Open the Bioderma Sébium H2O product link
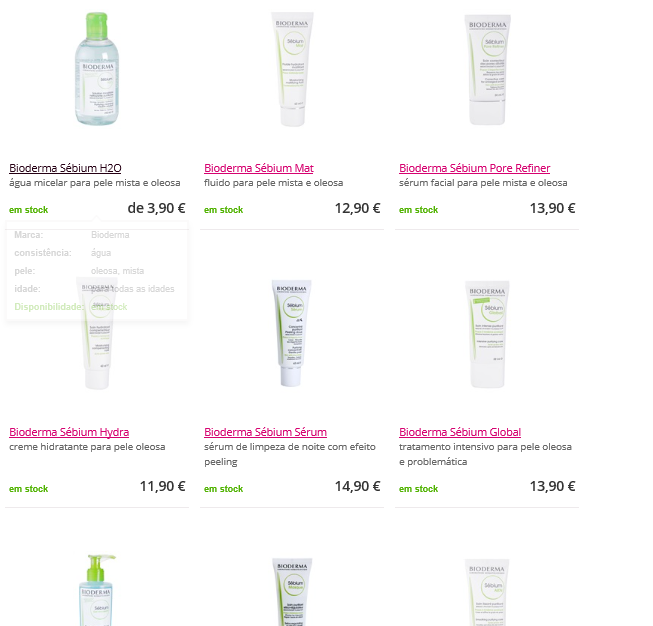653x626 pixels. click(x=65, y=168)
